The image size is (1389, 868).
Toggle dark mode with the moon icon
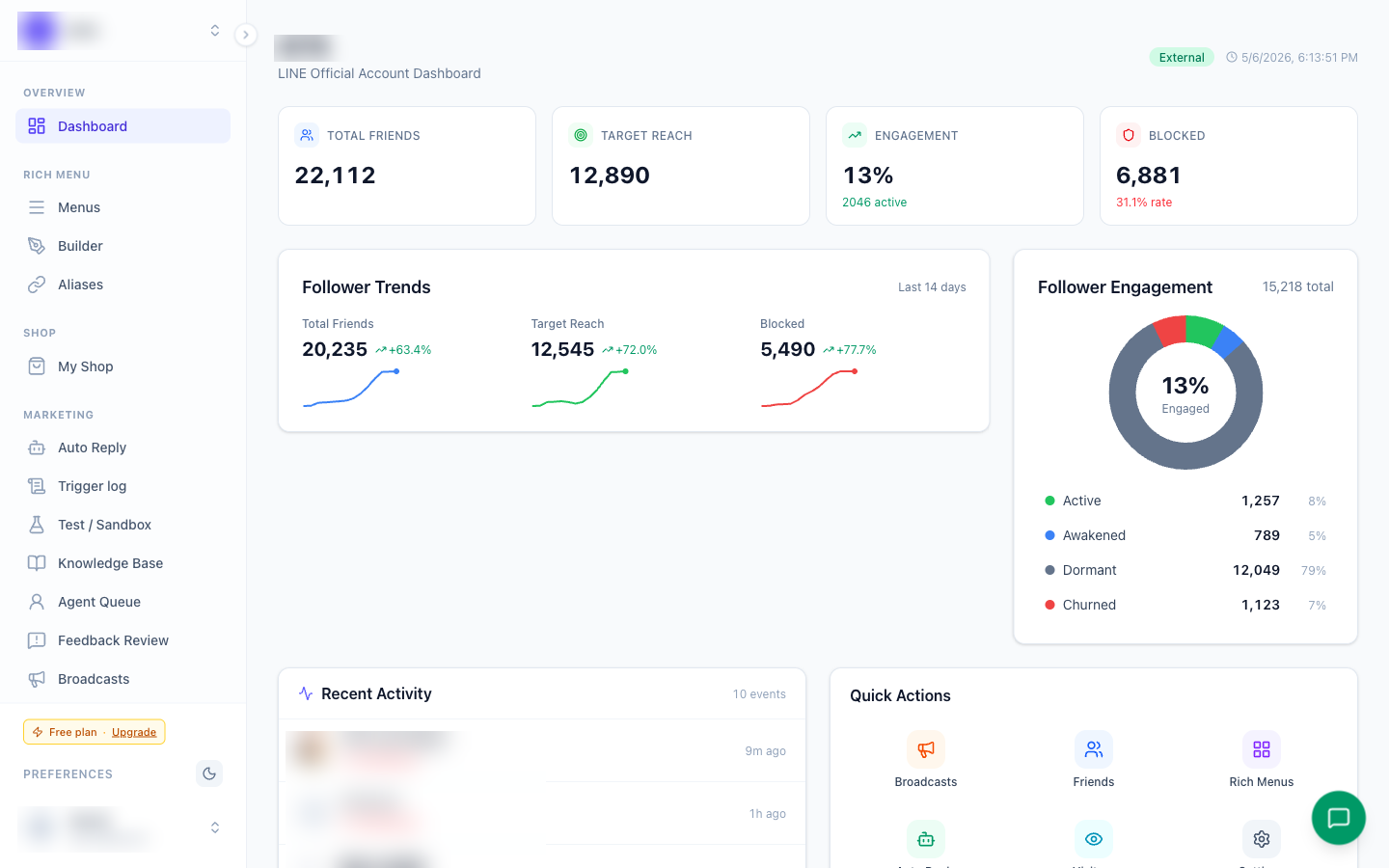tap(209, 773)
